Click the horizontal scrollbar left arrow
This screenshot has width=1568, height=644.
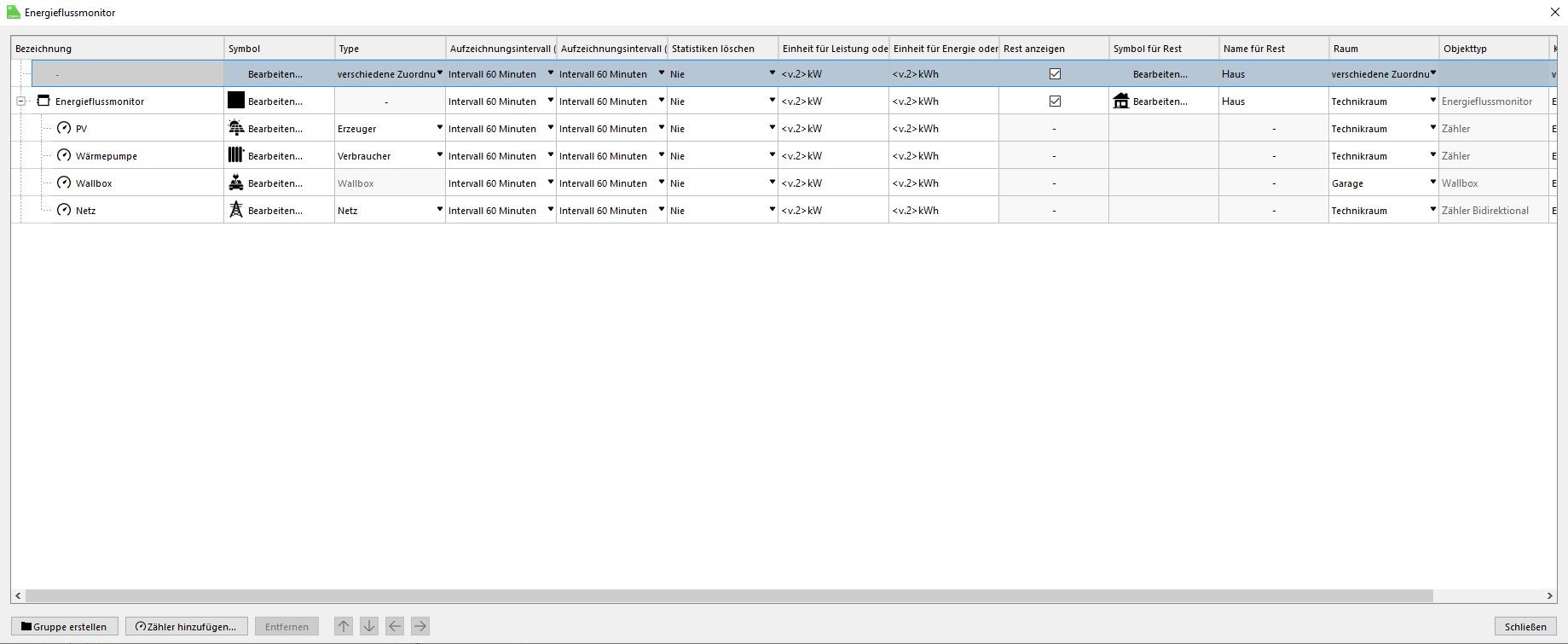[18, 595]
